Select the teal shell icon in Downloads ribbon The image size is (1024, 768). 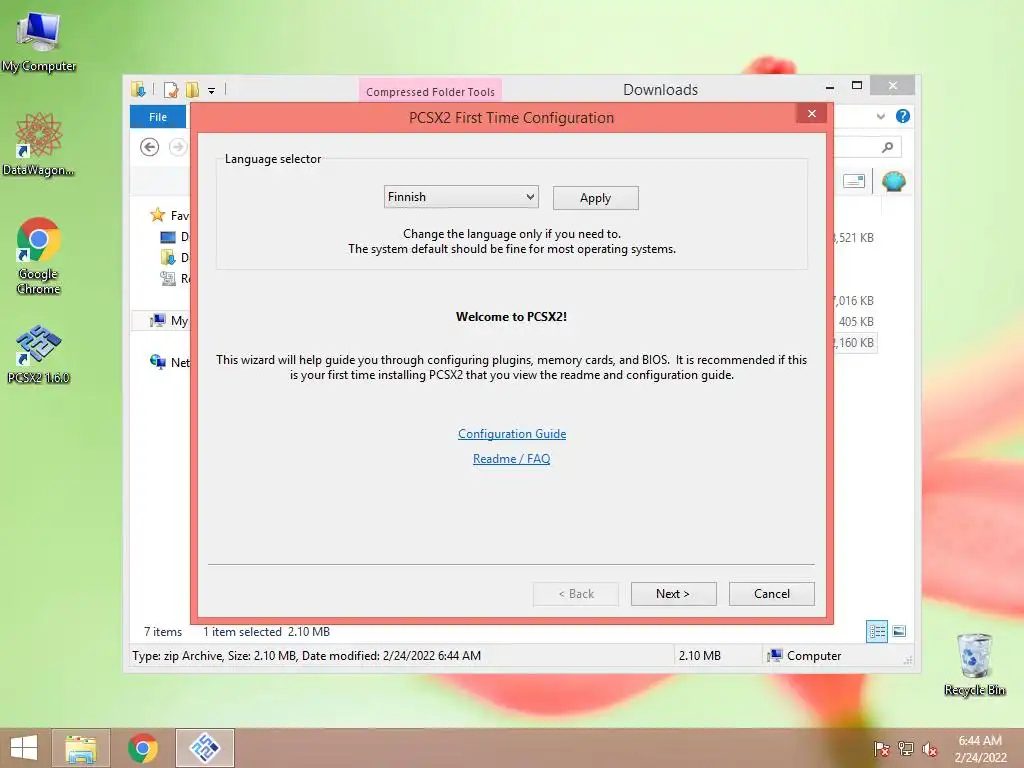pyautogui.click(x=893, y=181)
